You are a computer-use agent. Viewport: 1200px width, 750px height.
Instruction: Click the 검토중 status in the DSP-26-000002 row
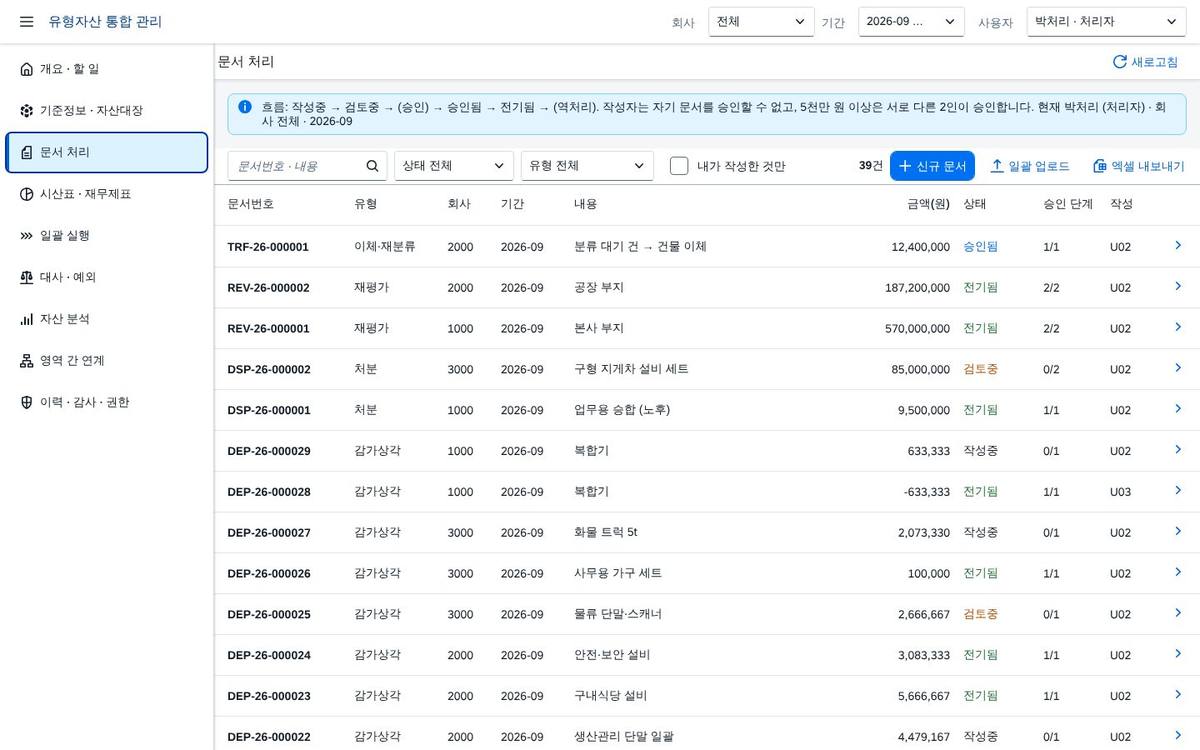point(980,369)
